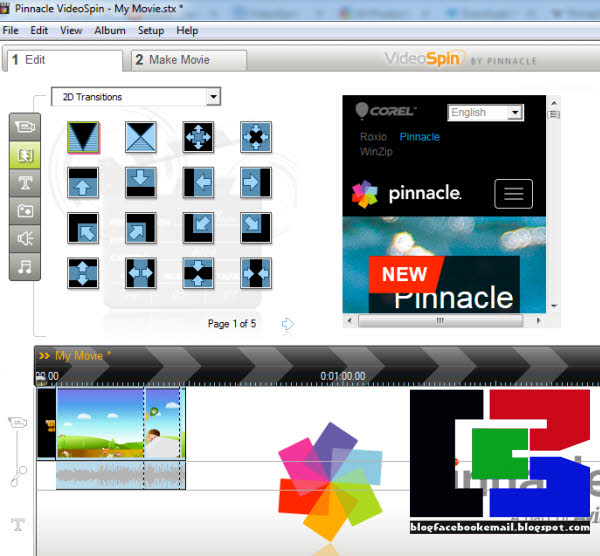Click the audio waveform track clip
The height and width of the screenshot is (556, 600).
(121, 475)
